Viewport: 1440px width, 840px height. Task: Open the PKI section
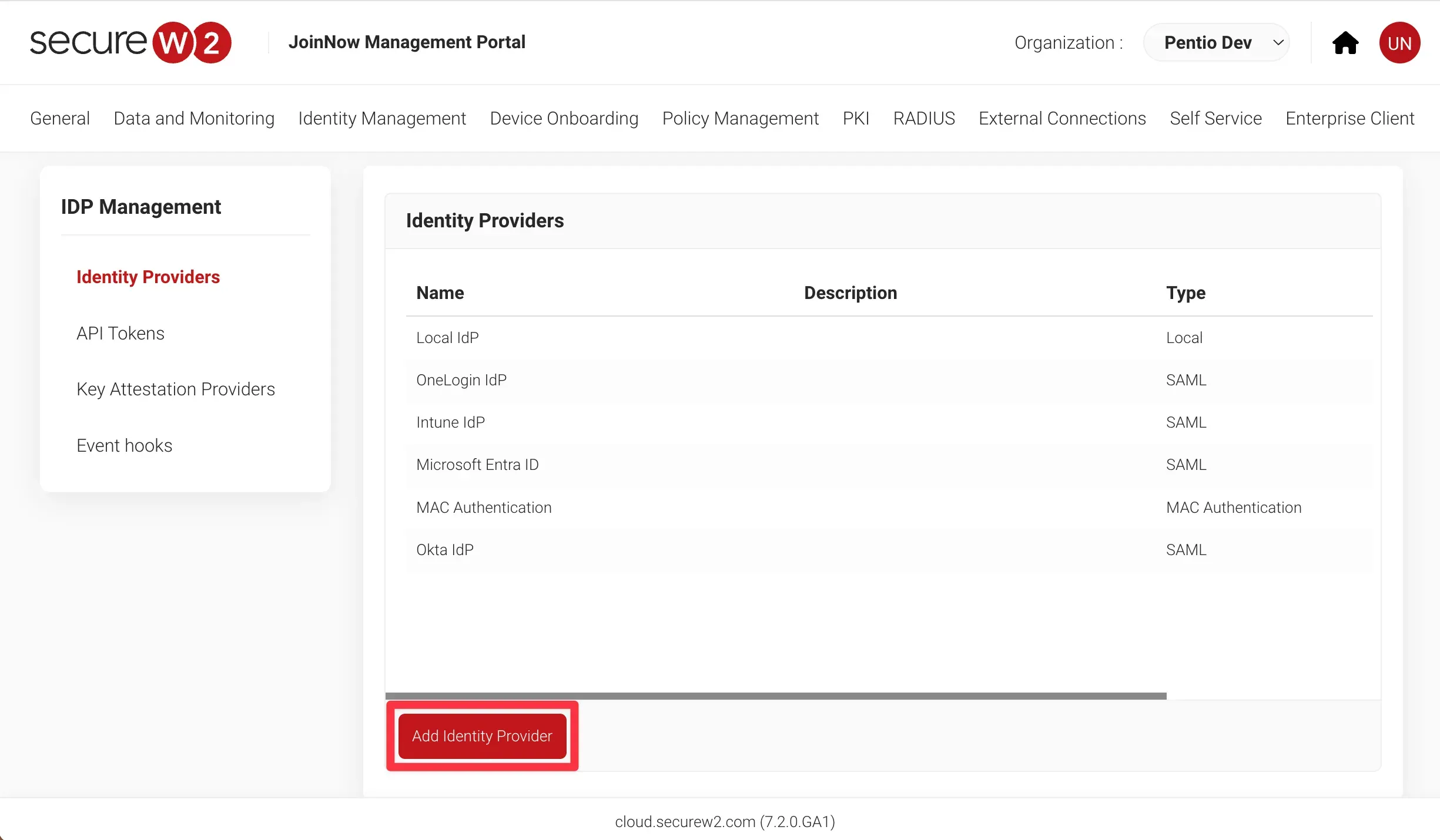[856, 118]
